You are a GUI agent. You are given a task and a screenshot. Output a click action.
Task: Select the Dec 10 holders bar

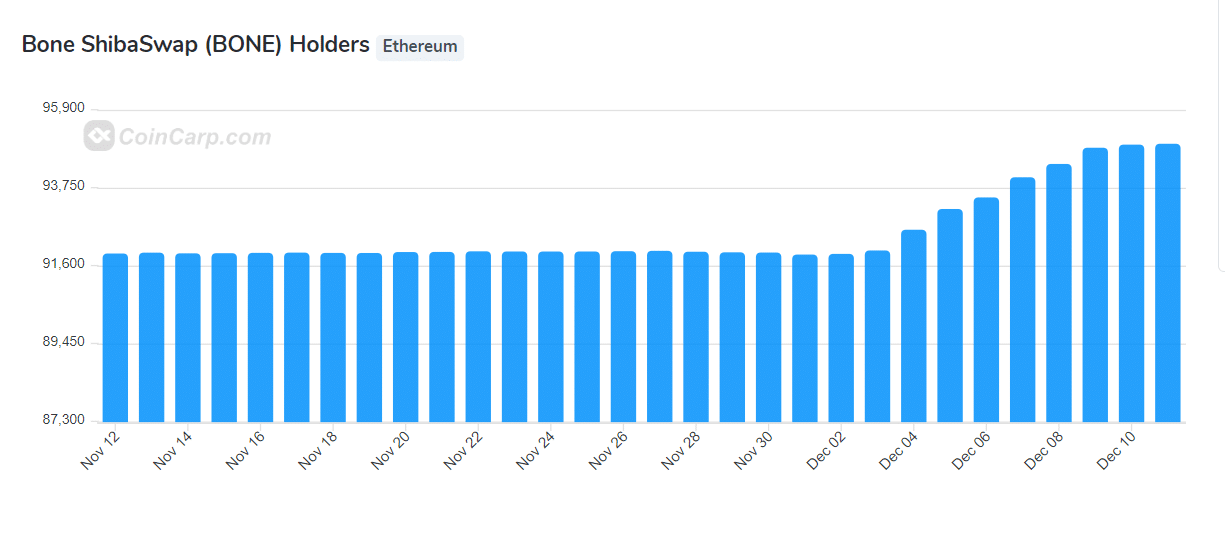click(1131, 284)
